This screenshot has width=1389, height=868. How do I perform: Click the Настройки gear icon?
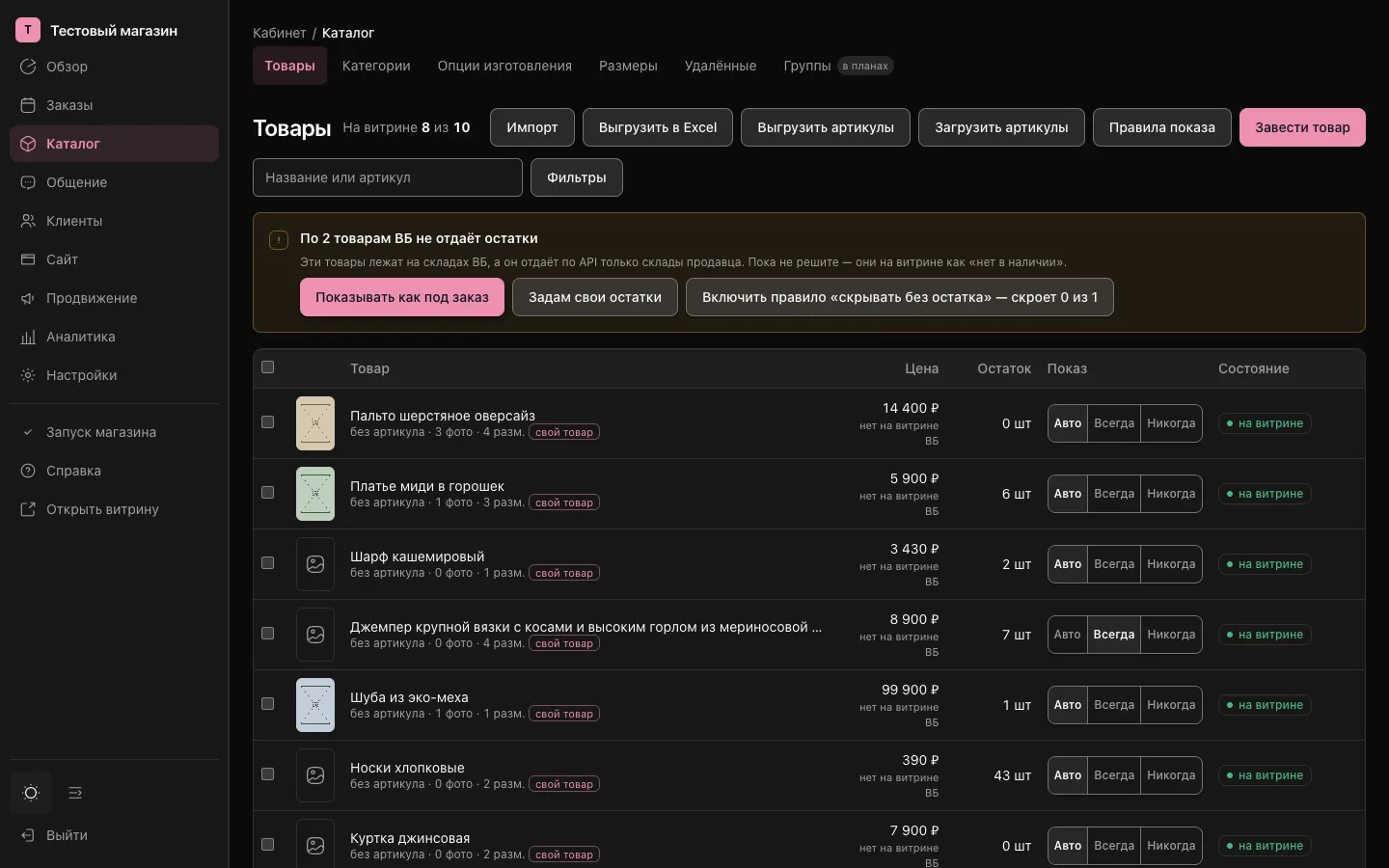point(28,375)
